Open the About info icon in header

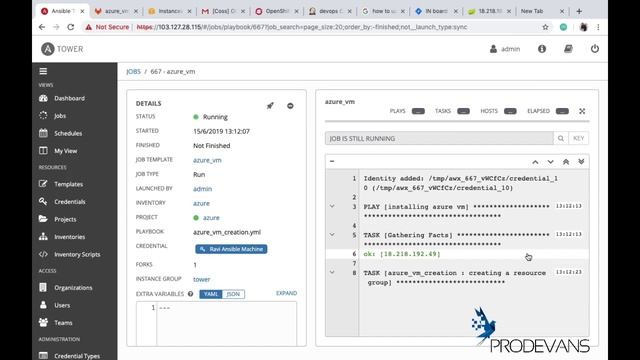click(x=542, y=49)
